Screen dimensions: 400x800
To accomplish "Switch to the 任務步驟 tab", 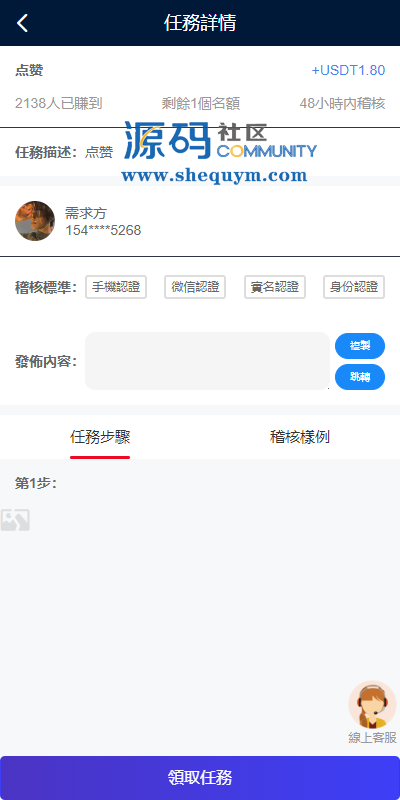I will click(100, 437).
